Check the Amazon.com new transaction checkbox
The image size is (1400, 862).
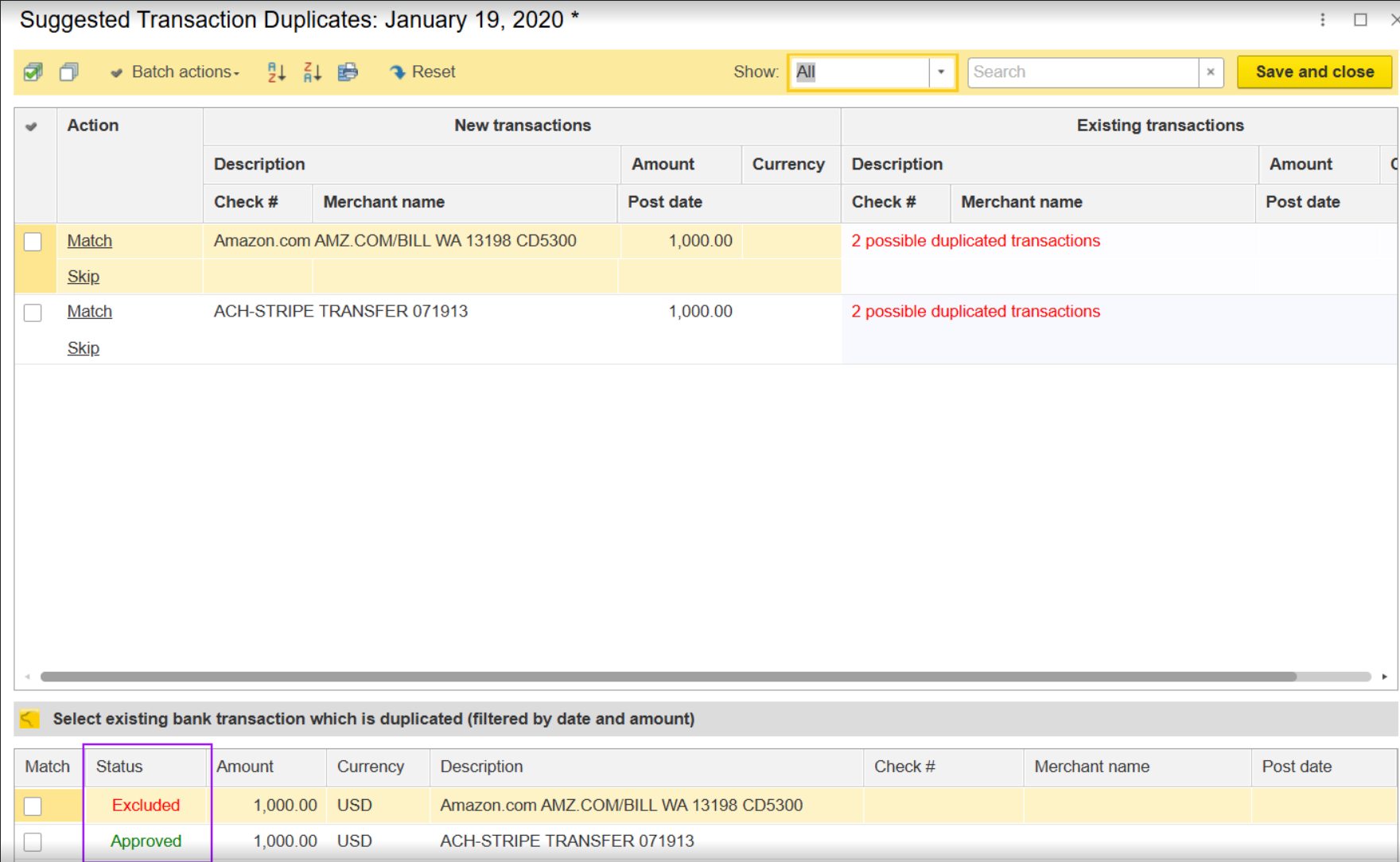[33, 242]
